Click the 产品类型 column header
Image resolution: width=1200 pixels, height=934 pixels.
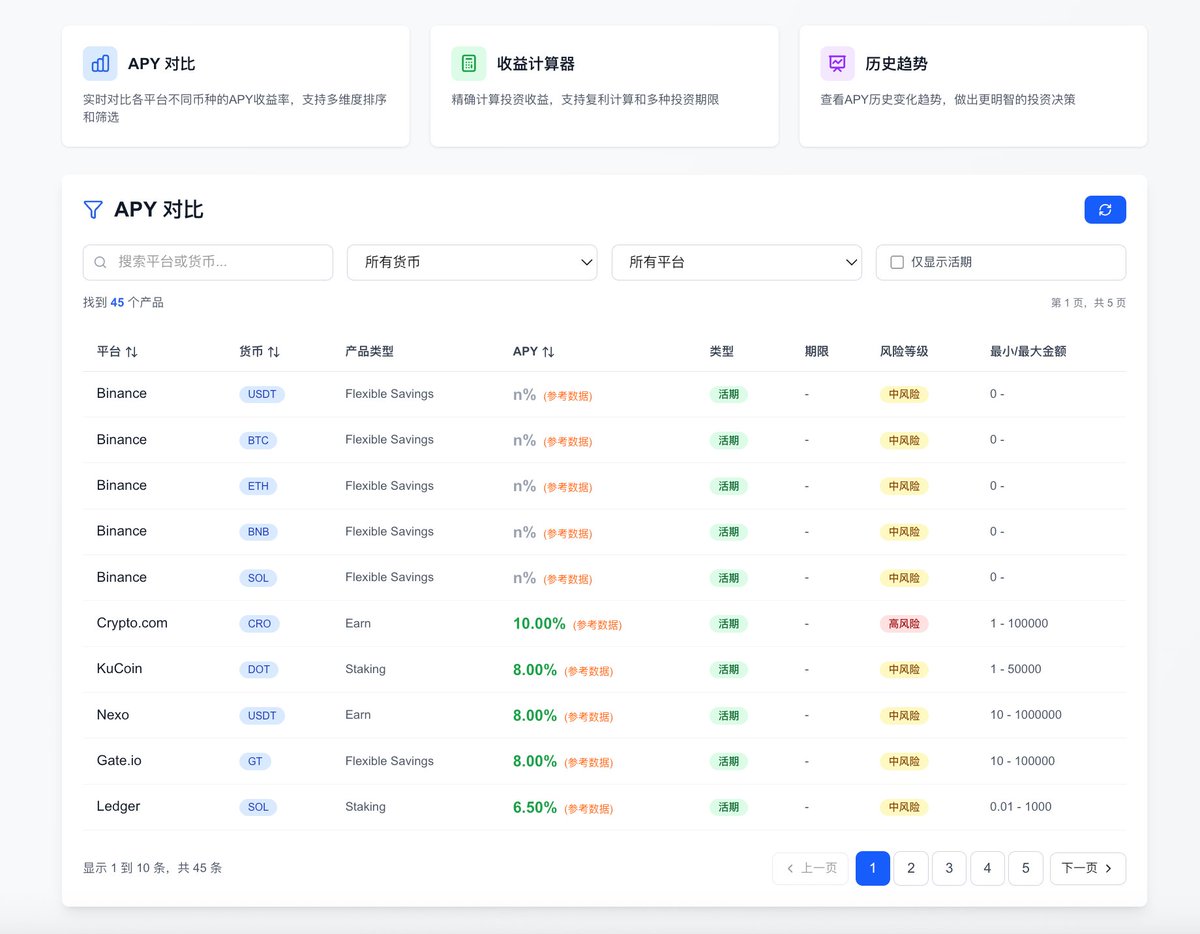point(369,352)
